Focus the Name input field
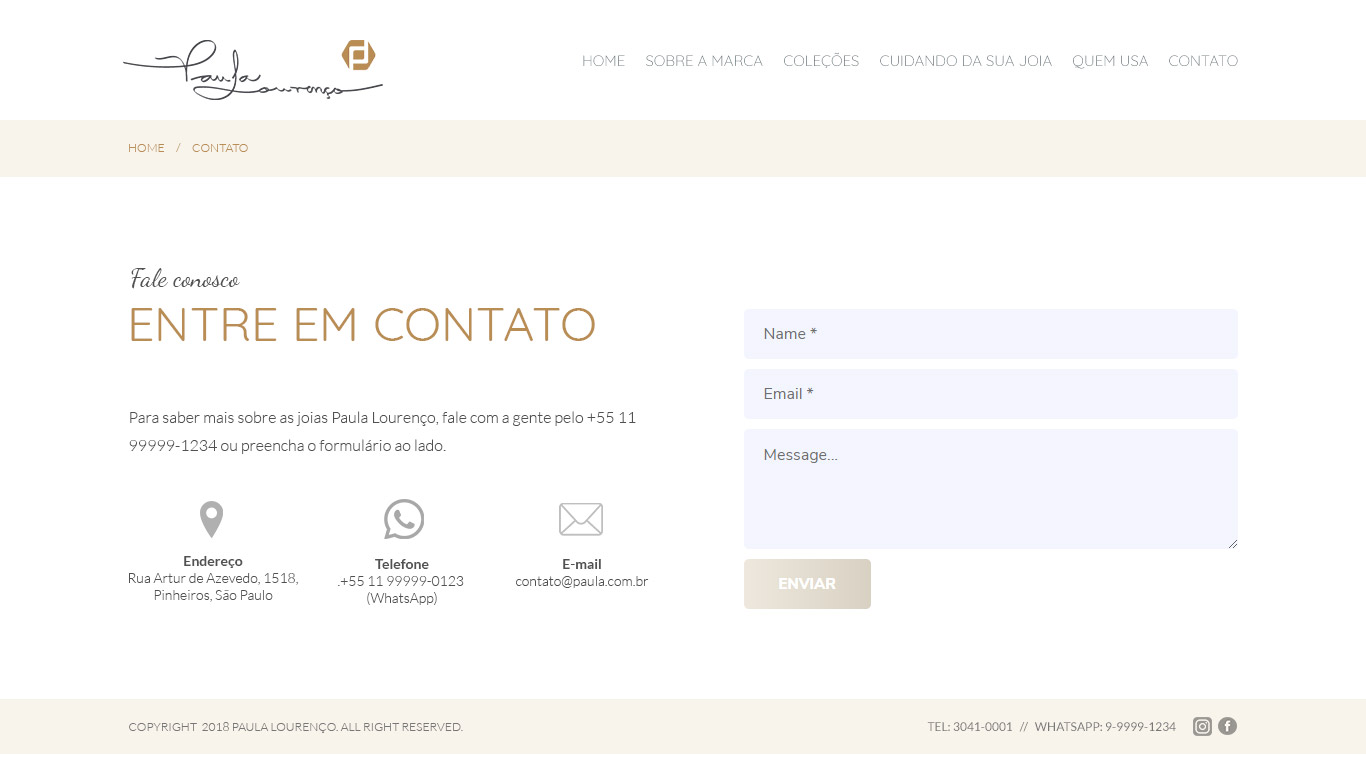This screenshot has width=1366, height=757. [x=990, y=334]
